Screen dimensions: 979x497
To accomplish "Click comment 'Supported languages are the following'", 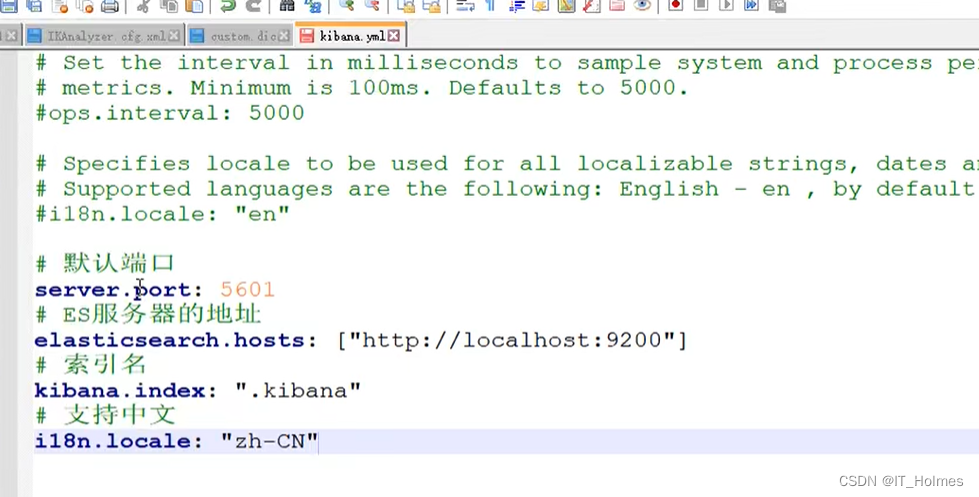I will coord(332,189).
